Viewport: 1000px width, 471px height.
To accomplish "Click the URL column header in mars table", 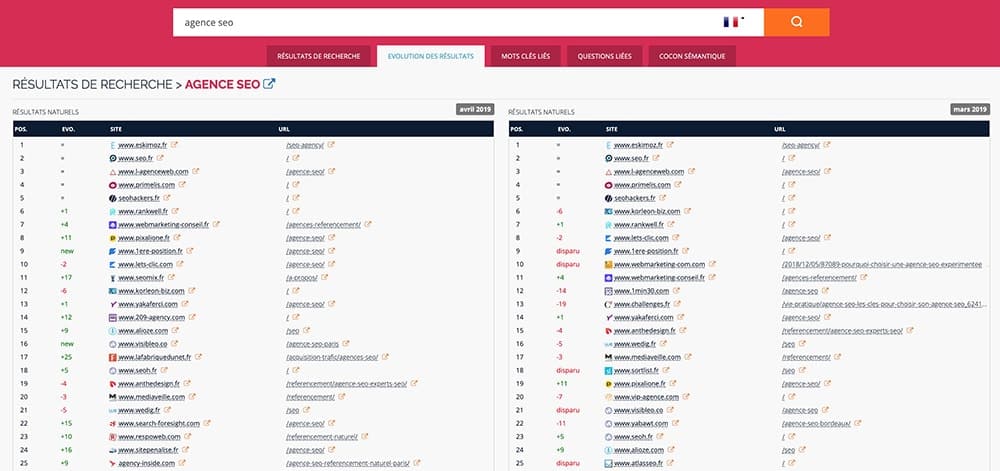I will (x=779, y=129).
